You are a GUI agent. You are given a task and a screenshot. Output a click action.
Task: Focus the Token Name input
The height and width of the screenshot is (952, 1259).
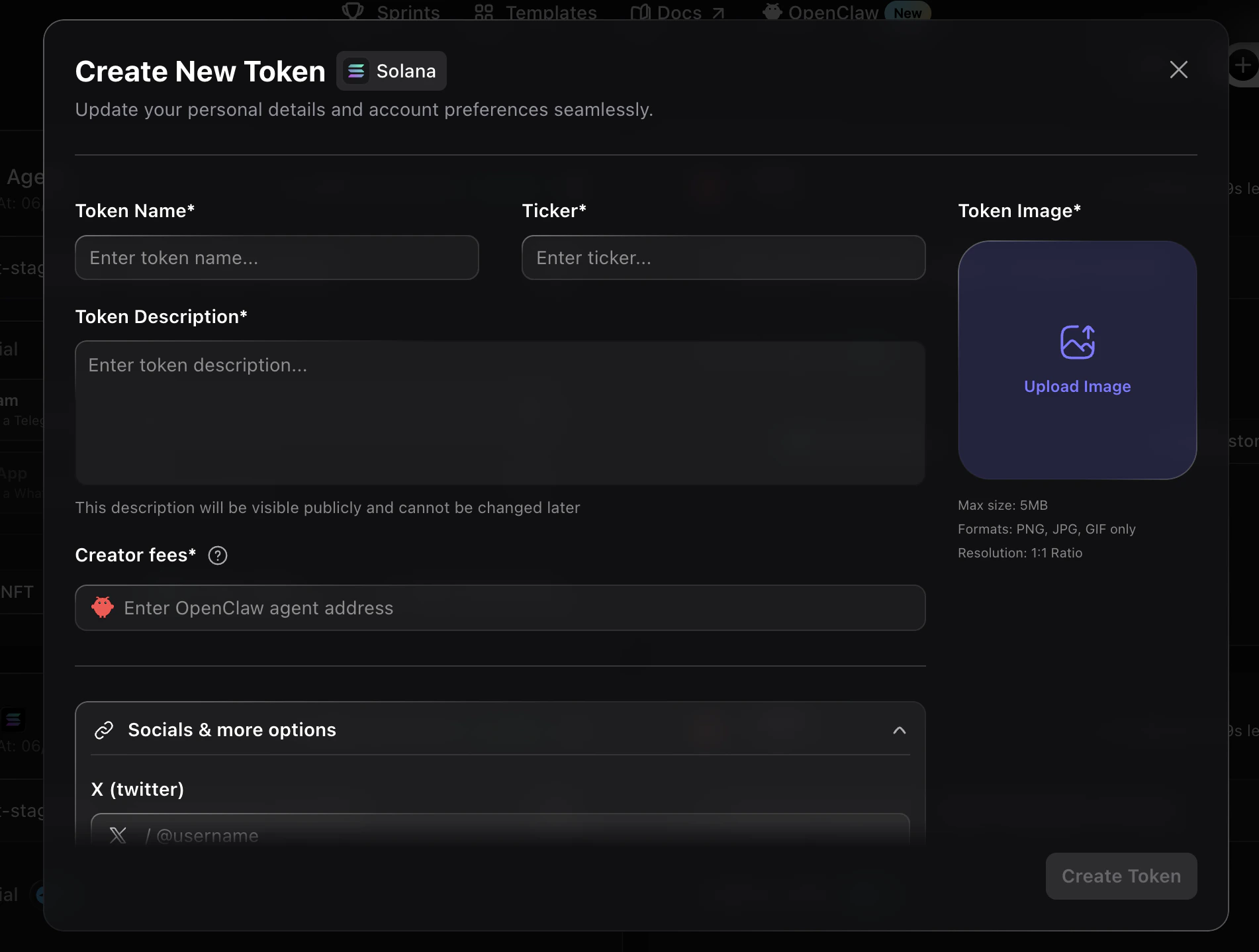pos(277,258)
